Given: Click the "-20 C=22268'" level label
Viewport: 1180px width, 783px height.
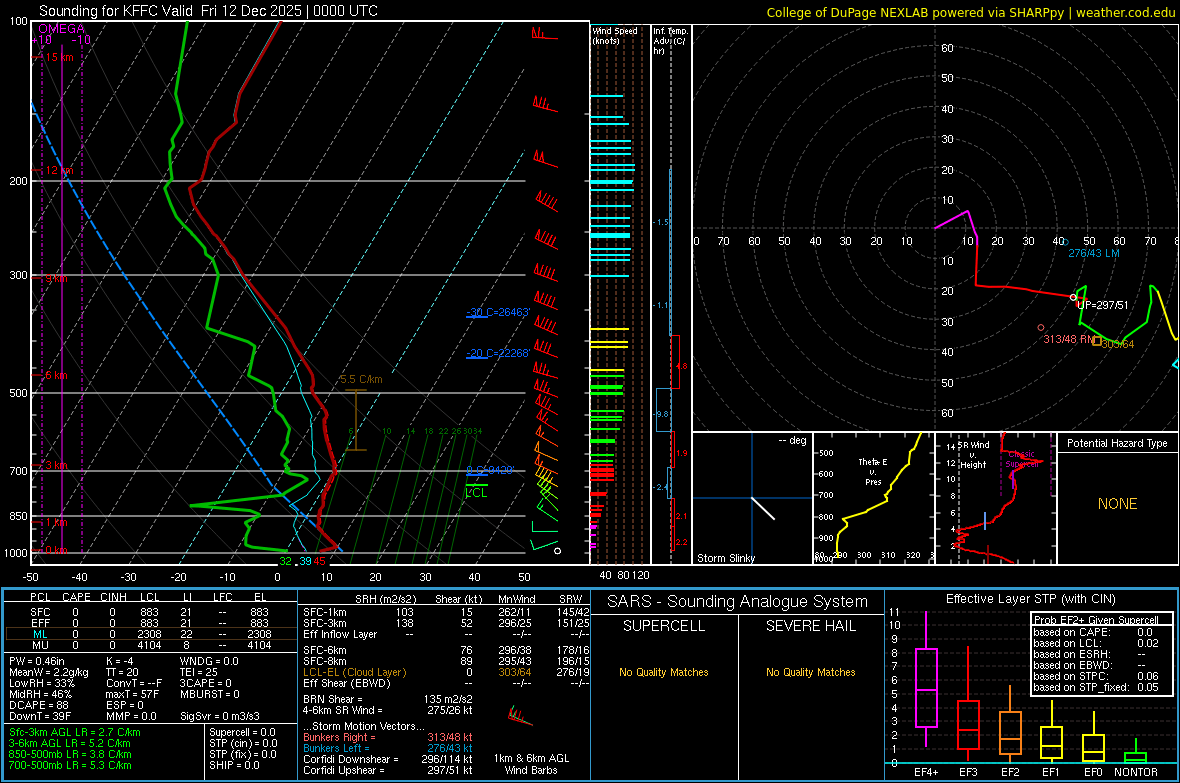Looking at the screenshot, I should click(x=498, y=353).
